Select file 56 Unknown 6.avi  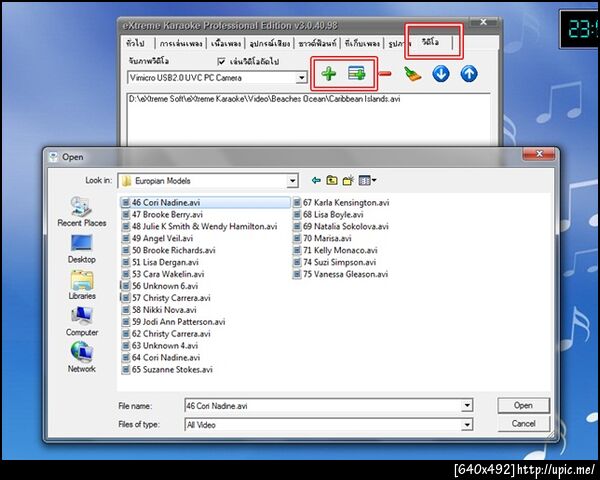click(160, 286)
